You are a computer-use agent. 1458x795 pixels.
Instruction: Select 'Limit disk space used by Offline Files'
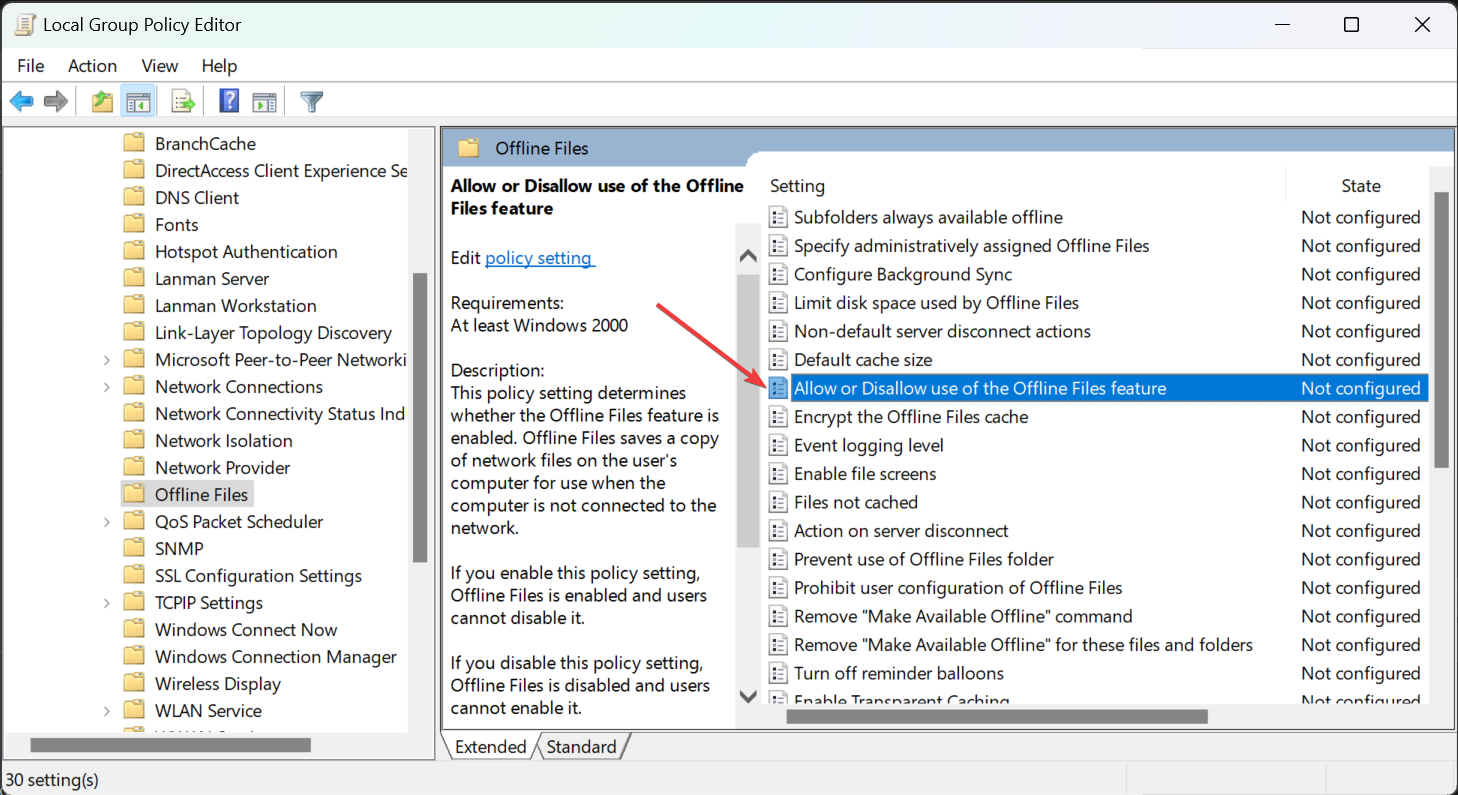pyautogui.click(x=936, y=303)
